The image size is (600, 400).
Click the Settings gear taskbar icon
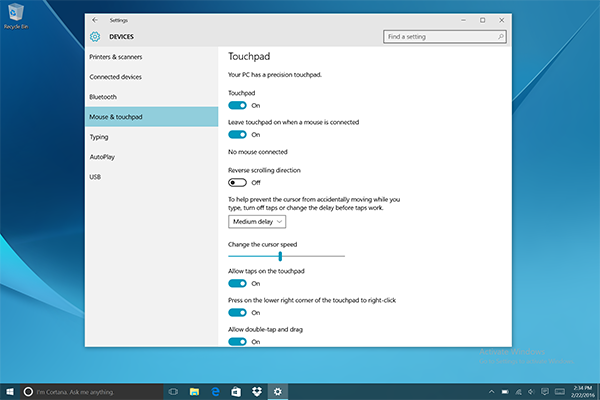(277, 392)
